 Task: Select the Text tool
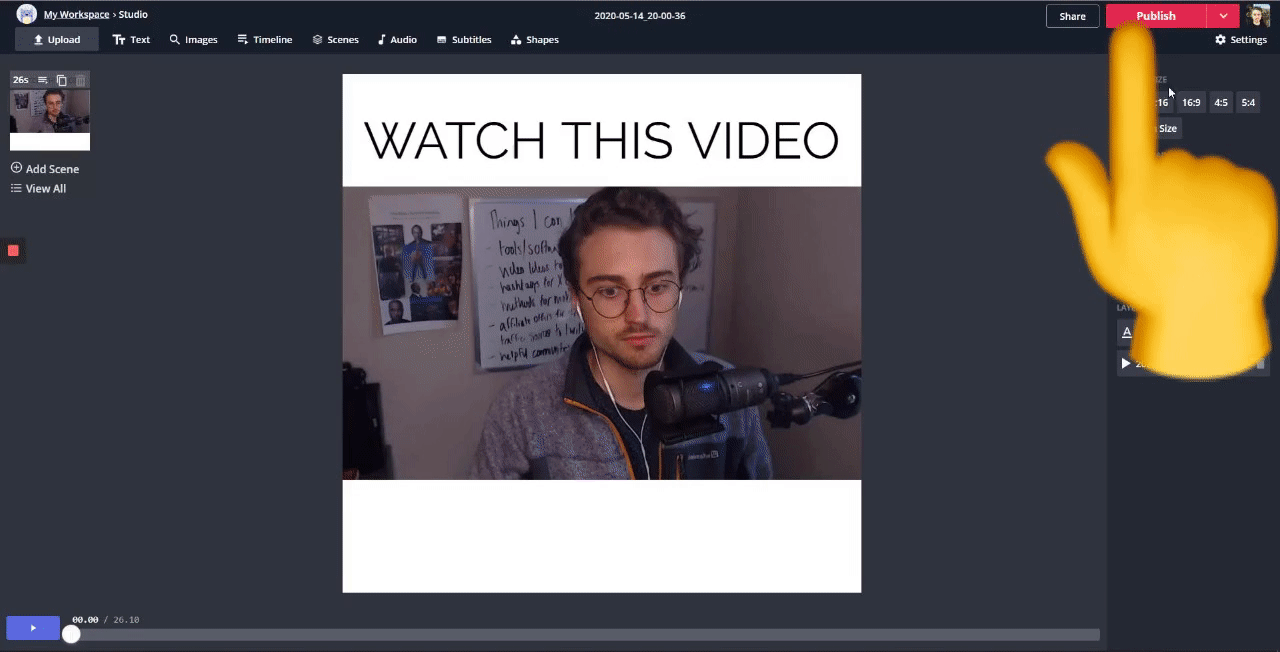131,40
